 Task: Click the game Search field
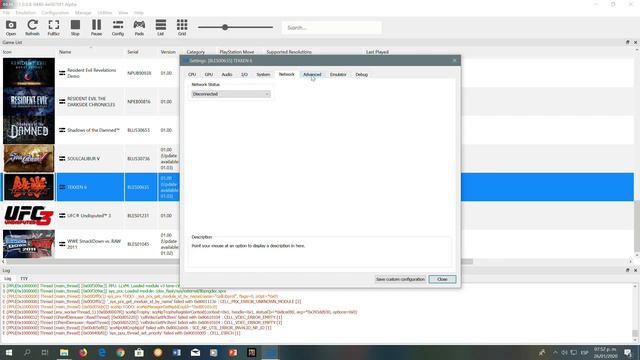[x=331, y=28]
